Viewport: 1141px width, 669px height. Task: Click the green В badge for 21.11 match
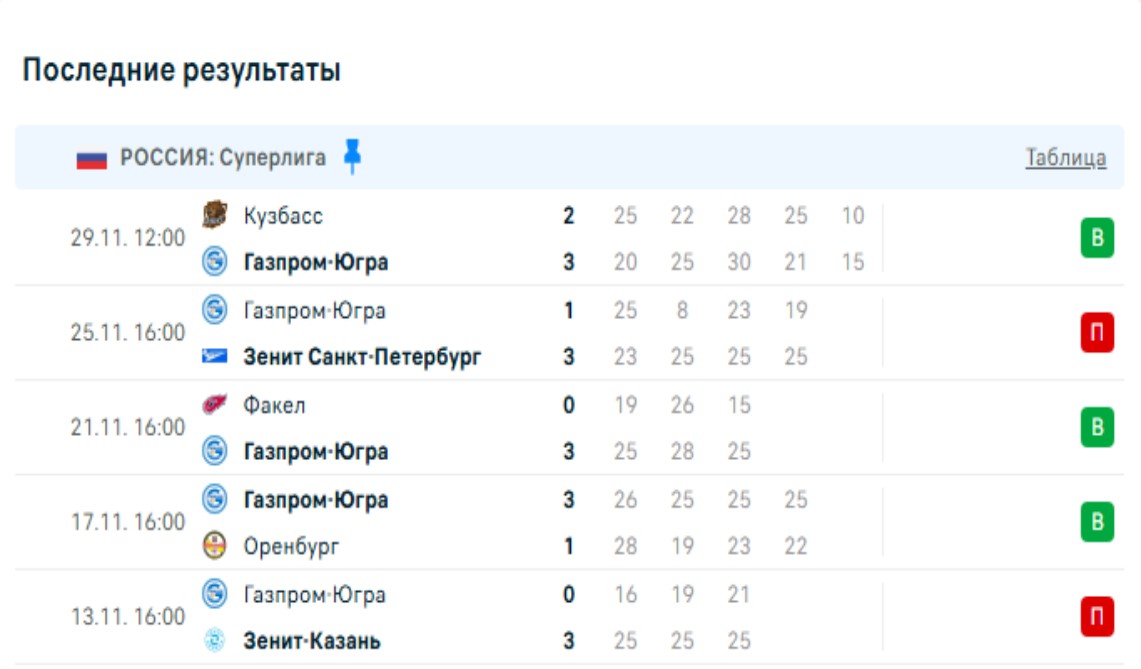coord(1096,428)
